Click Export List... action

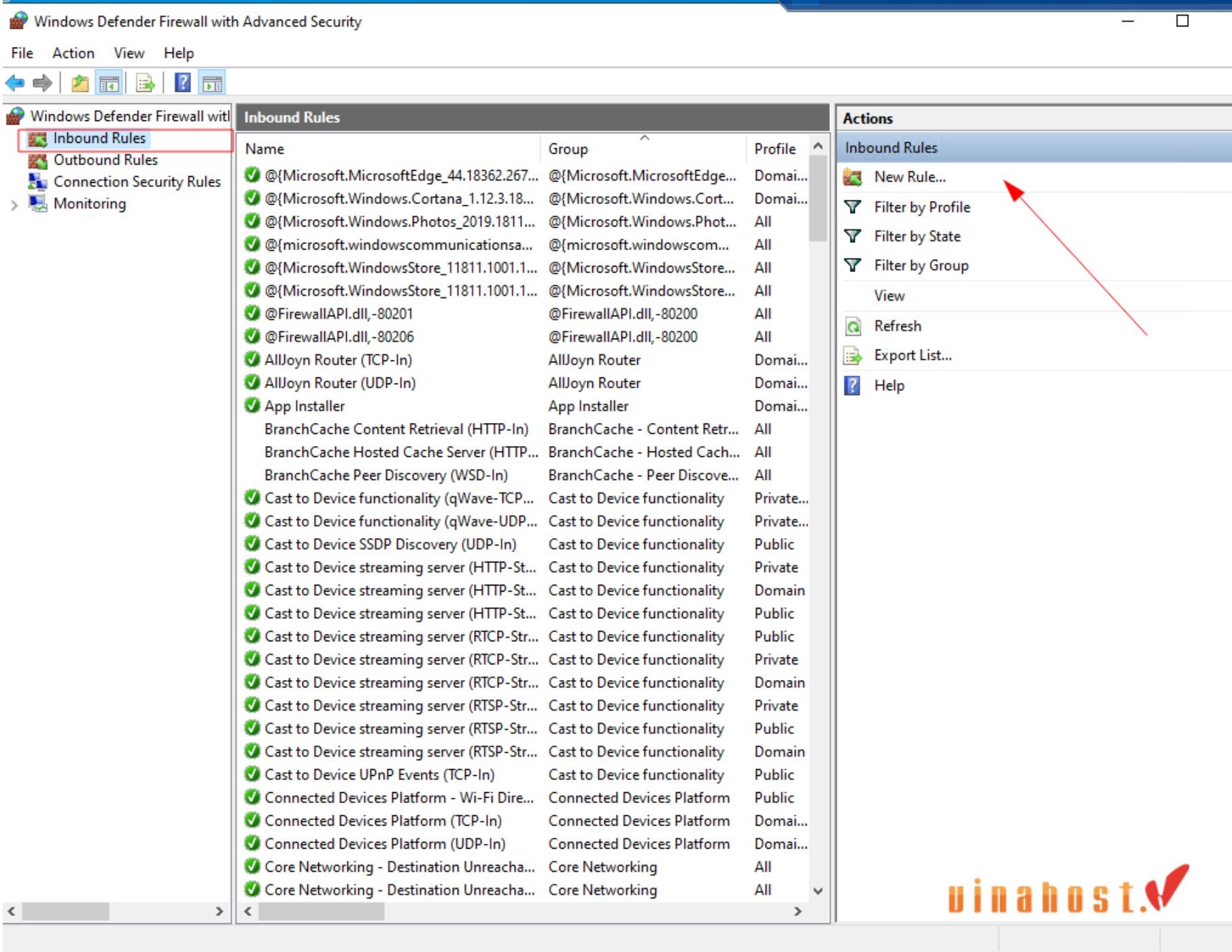point(912,355)
